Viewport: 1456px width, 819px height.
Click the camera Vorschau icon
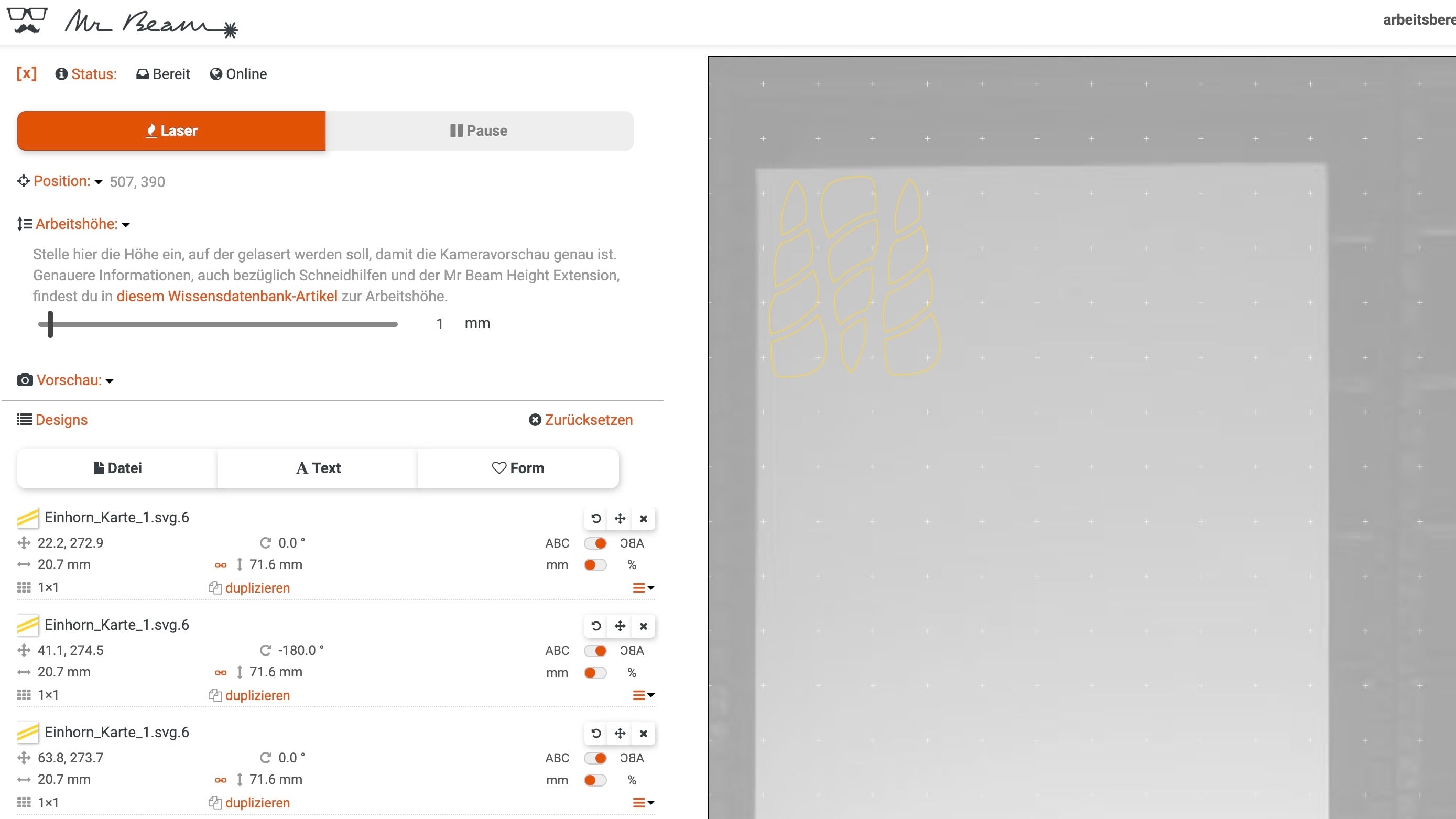click(24, 380)
